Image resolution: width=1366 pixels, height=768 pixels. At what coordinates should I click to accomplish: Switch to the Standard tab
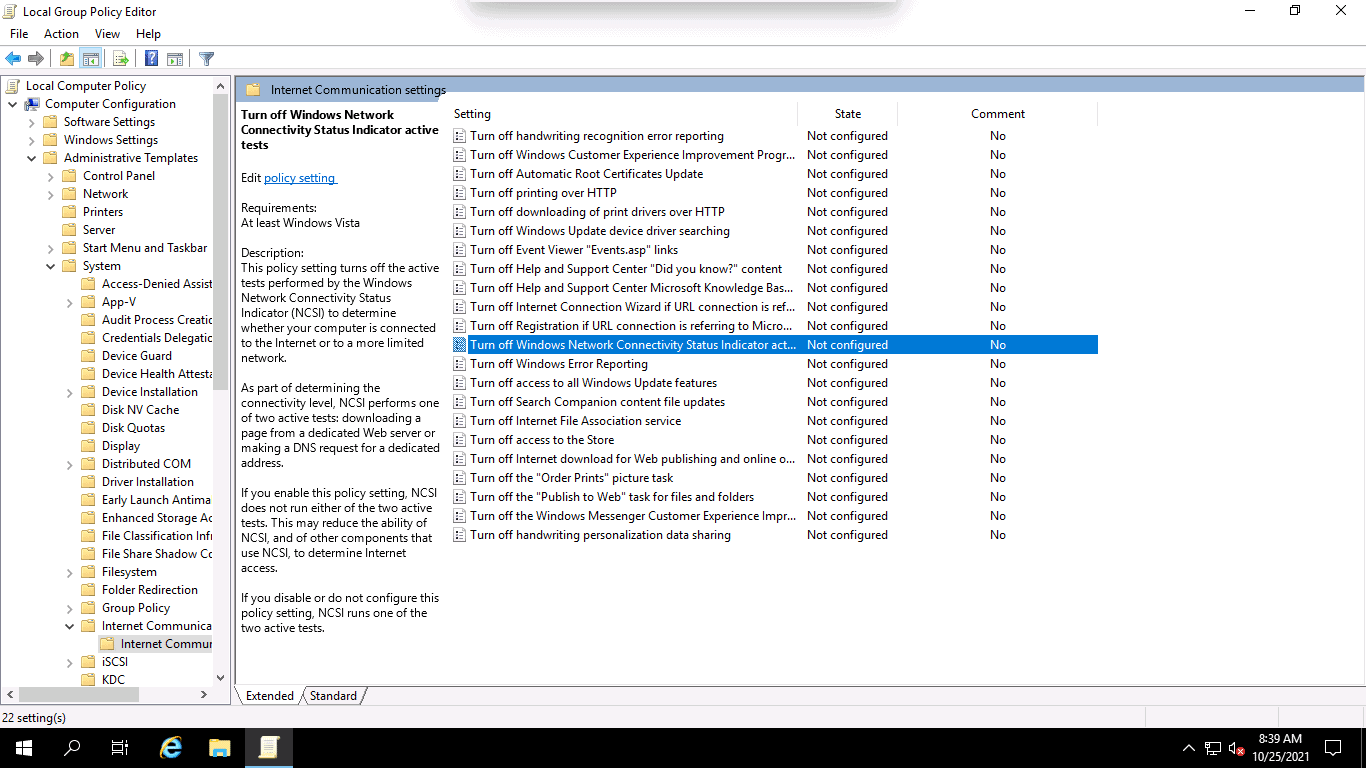point(333,696)
